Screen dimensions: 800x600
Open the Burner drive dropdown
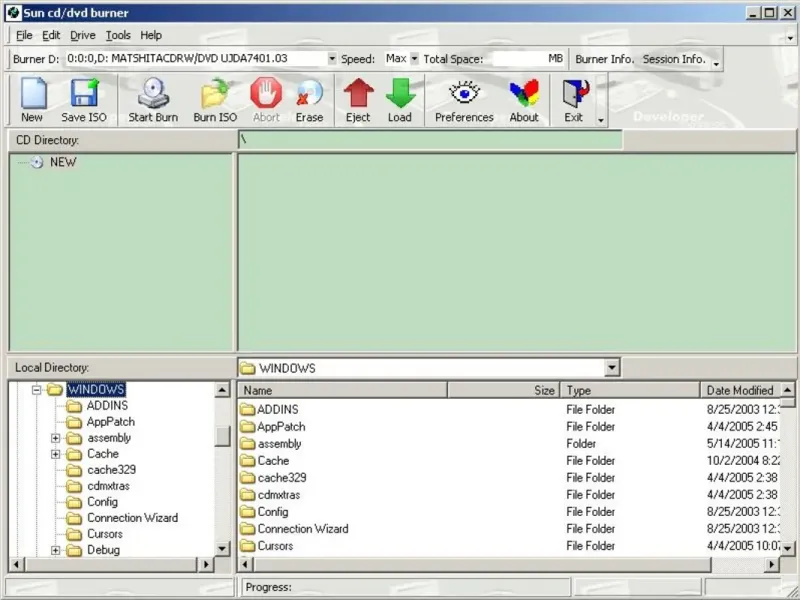click(x=332, y=59)
